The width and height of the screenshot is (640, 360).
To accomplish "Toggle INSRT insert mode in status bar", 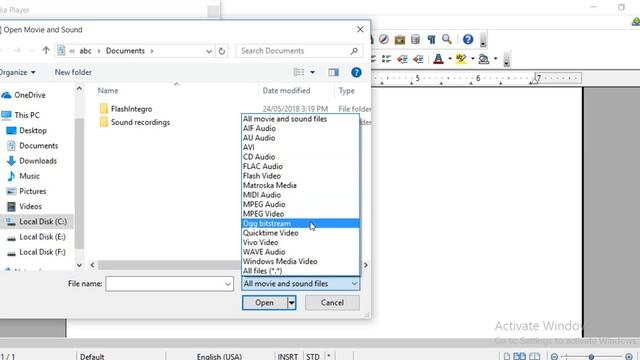I will coord(288,356).
